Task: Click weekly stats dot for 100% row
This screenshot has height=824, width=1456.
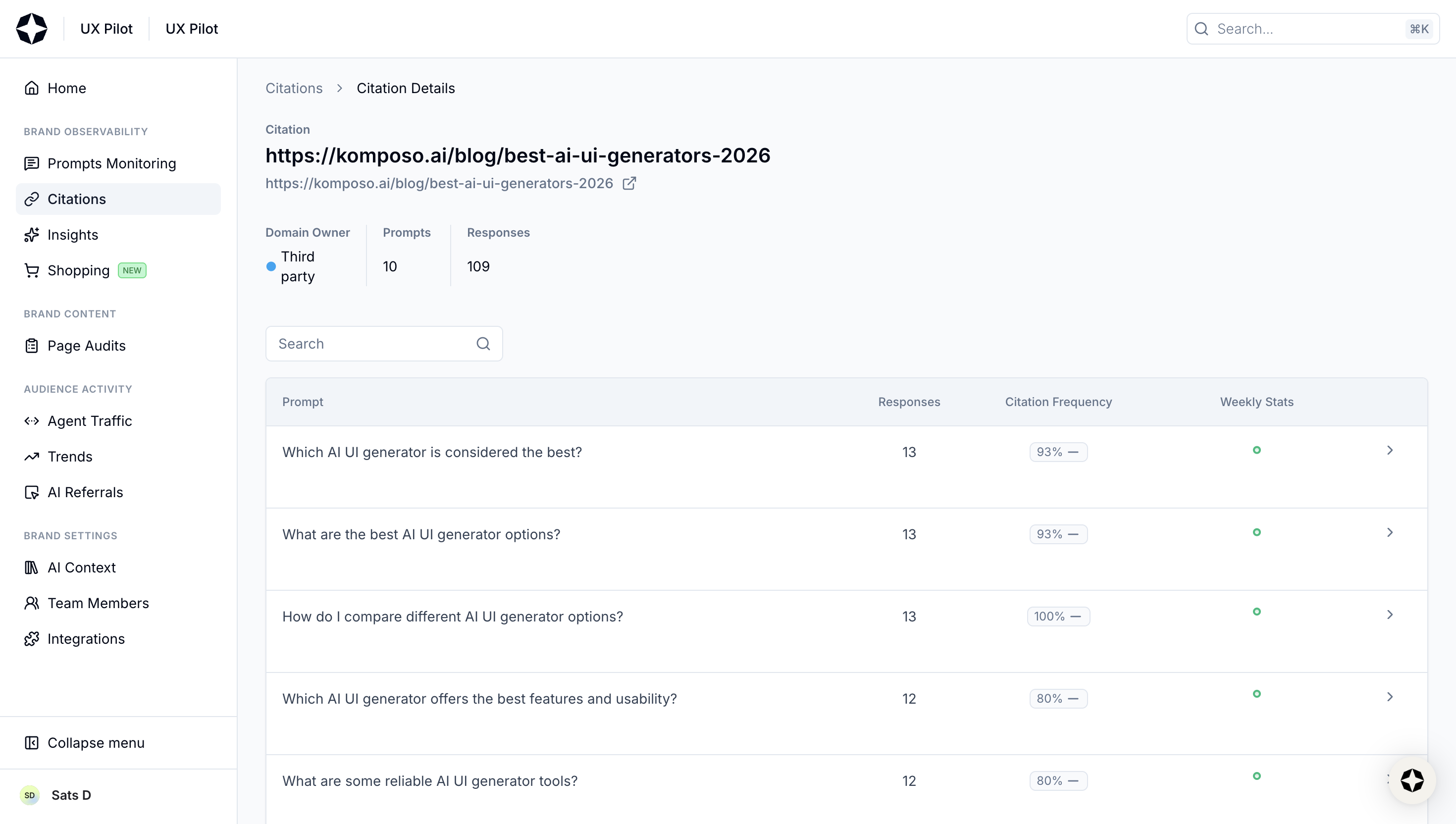Action: click(1256, 612)
